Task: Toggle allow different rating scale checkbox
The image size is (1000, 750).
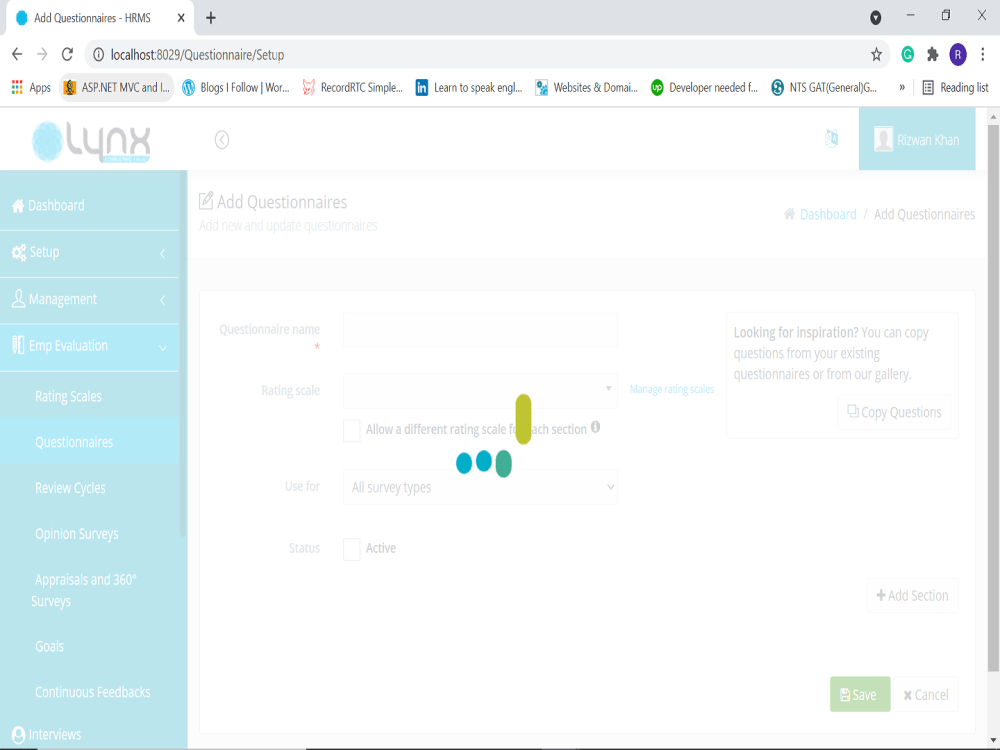Action: 351,430
